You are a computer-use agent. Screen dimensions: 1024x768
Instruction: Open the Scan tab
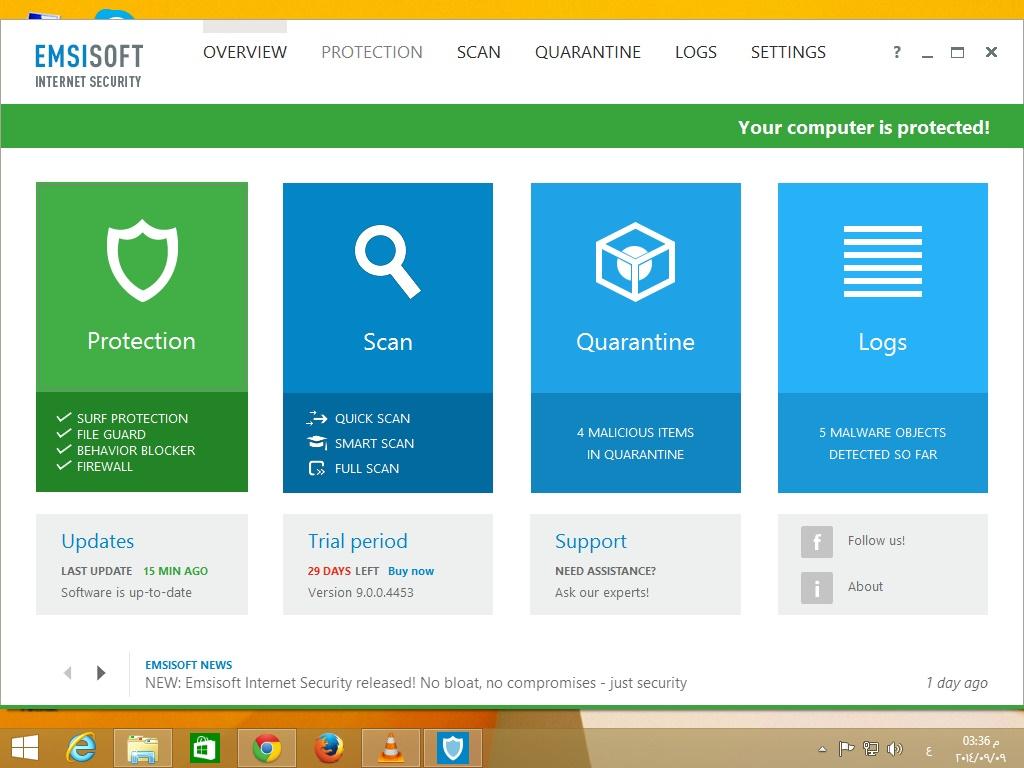(x=479, y=52)
